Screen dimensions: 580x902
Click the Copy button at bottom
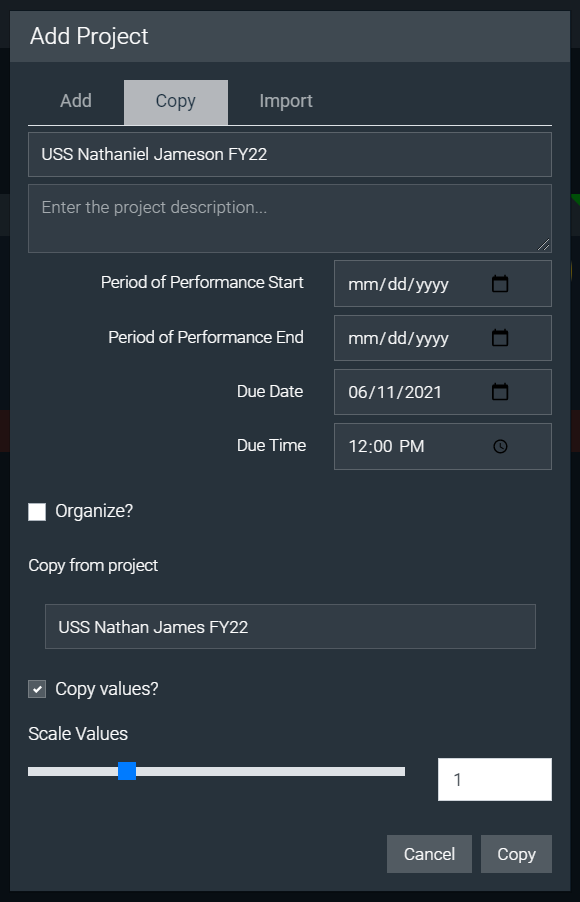516,854
